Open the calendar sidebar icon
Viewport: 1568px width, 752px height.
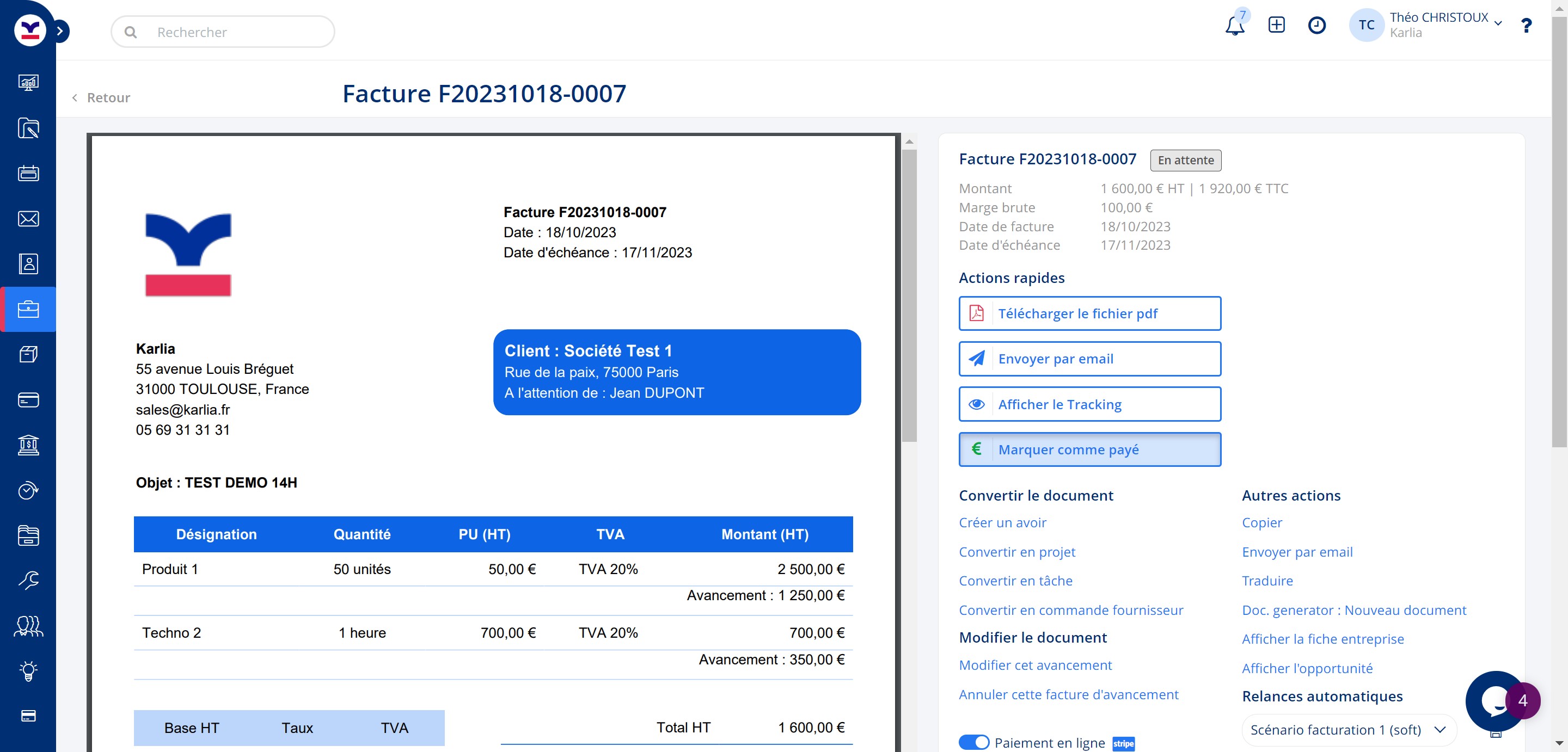[x=28, y=174]
